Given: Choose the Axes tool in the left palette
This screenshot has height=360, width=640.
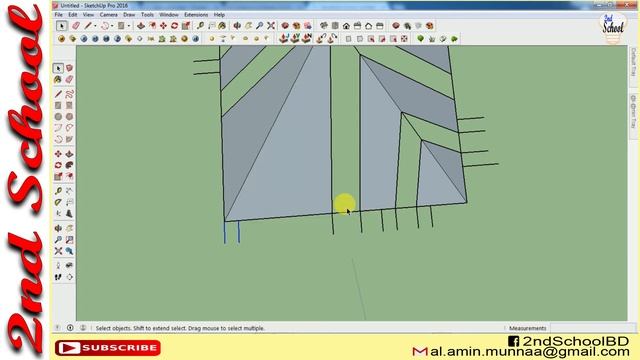Looking at the screenshot, I should pyautogui.click(x=58, y=213).
